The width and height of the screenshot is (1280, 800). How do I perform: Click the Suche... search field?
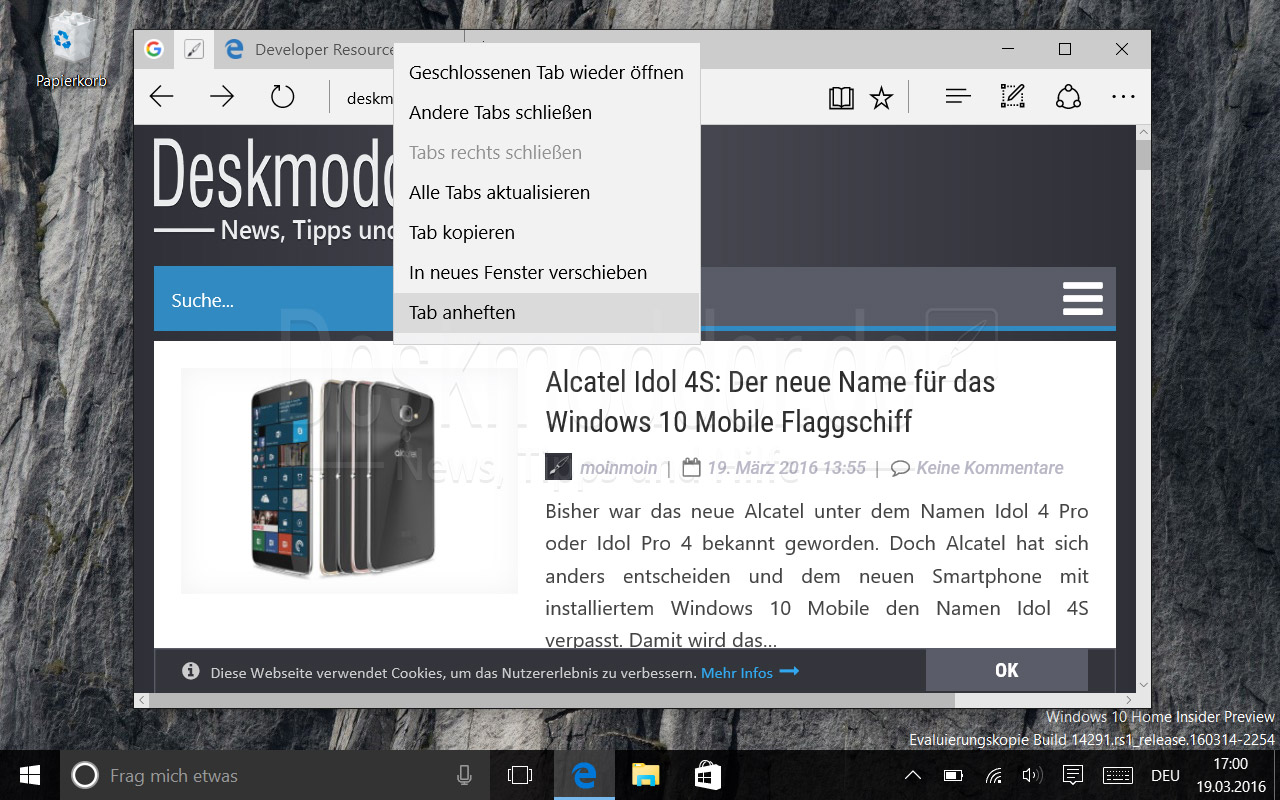coord(273,300)
